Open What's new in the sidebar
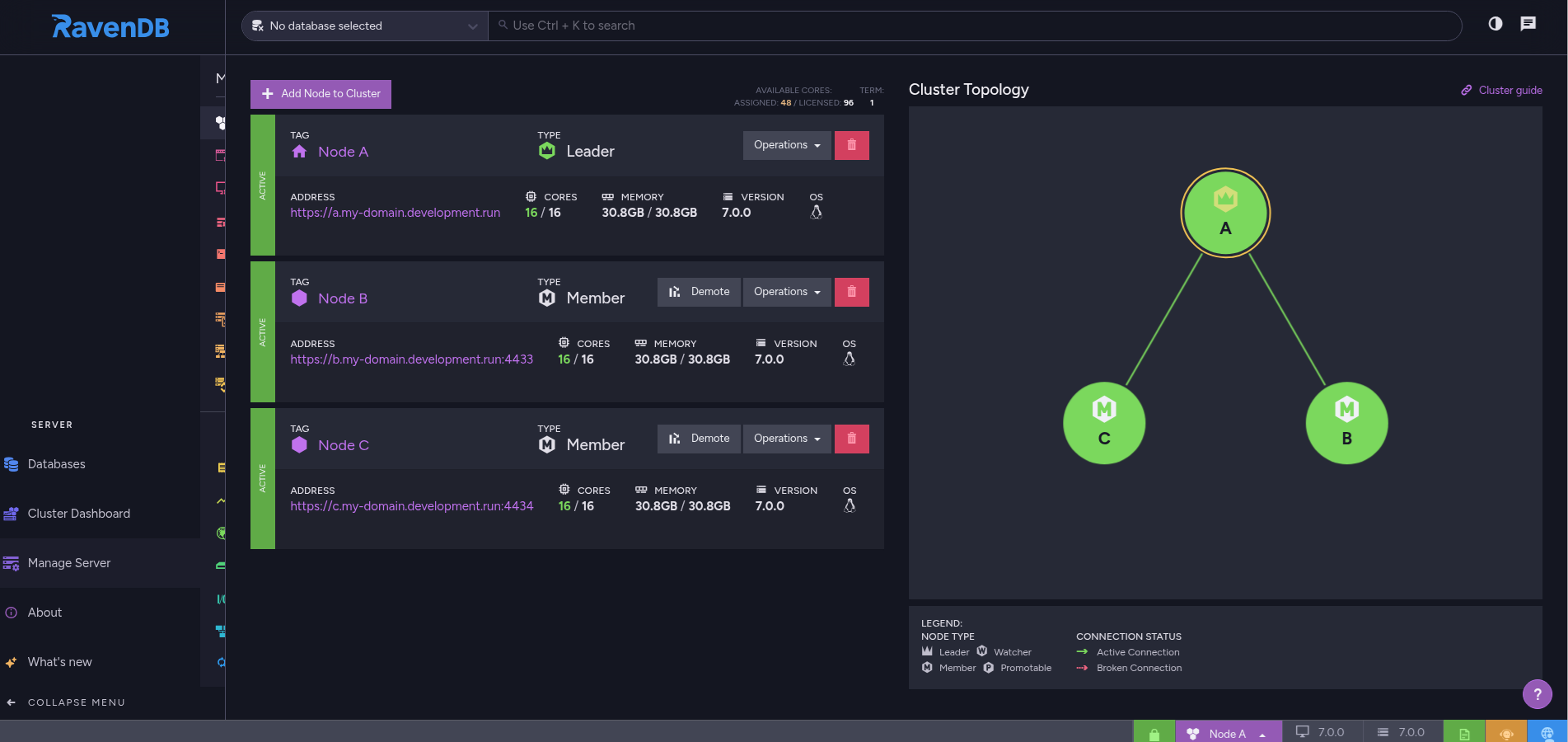The height and width of the screenshot is (742, 1568). point(100,662)
